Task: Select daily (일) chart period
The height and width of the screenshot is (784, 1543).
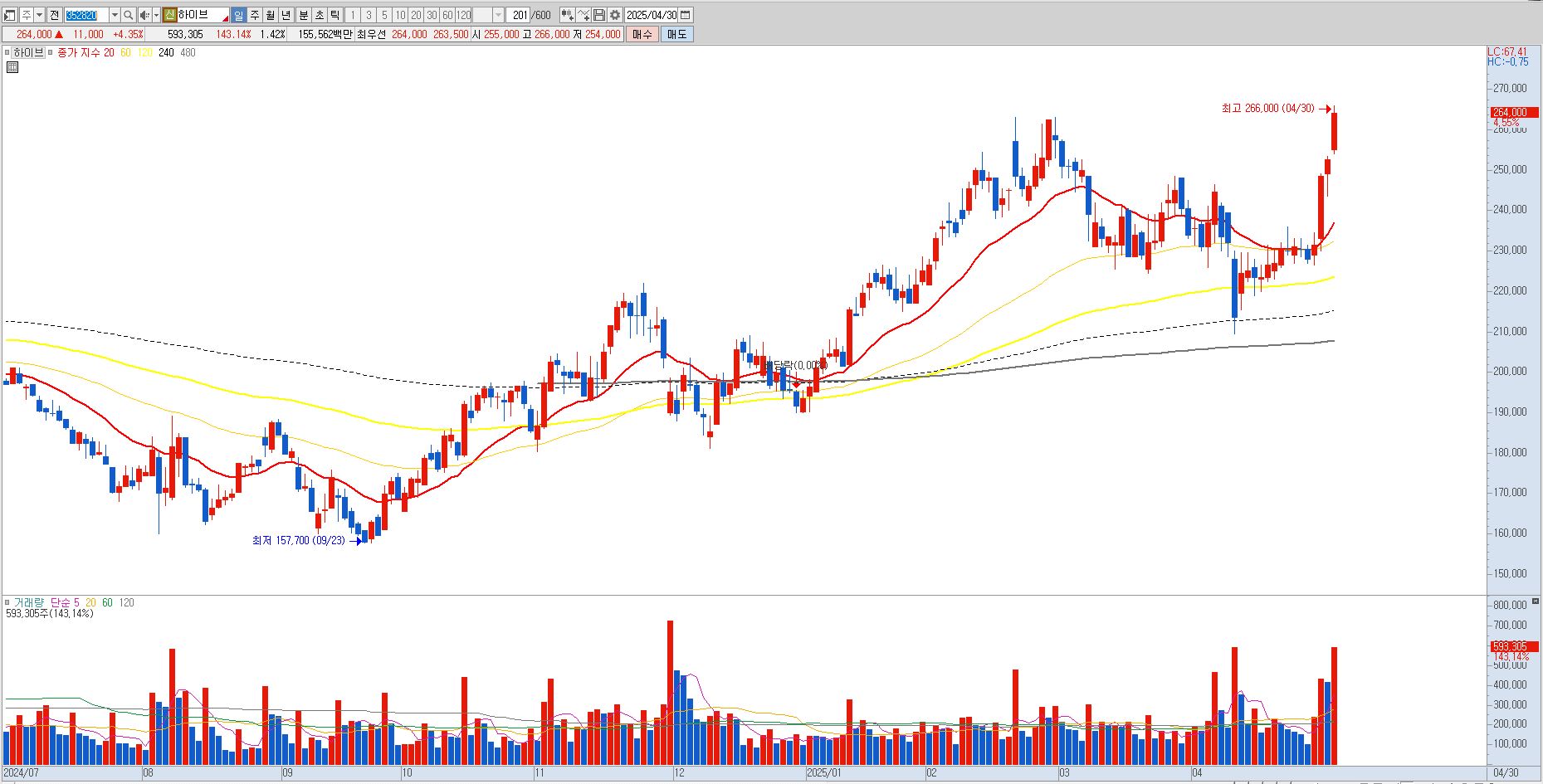Action: [239, 15]
